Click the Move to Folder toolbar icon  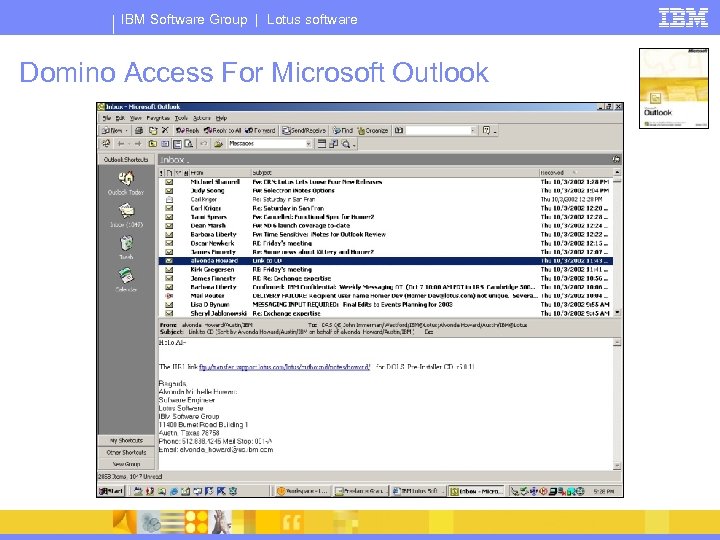153,130
